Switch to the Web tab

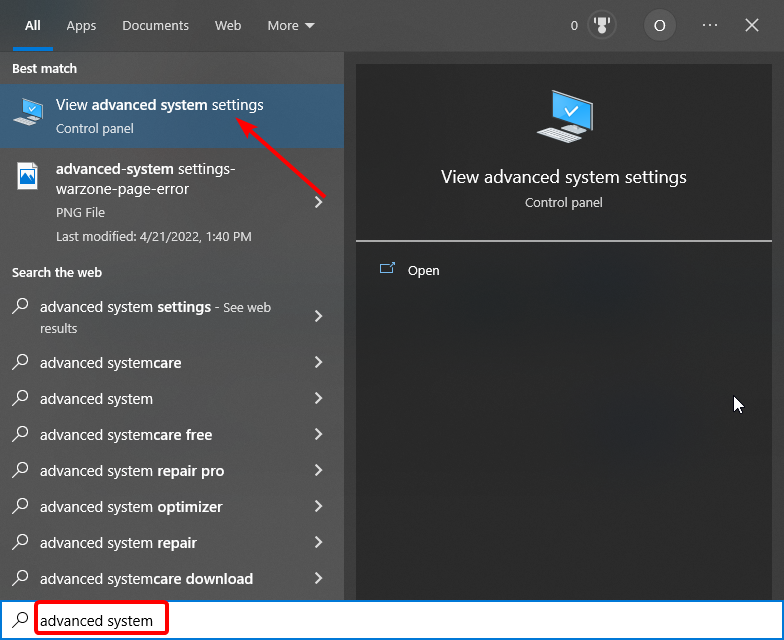click(x=228, y=26)
